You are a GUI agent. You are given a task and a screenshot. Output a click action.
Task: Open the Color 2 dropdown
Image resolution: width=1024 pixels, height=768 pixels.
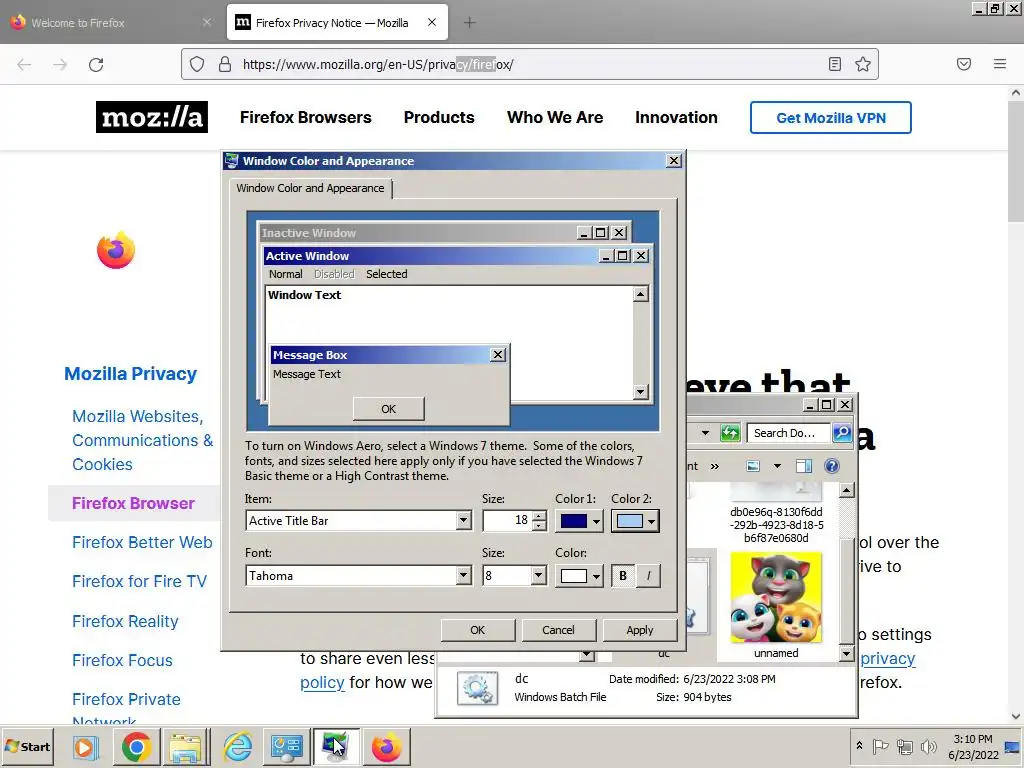(635, 520)
